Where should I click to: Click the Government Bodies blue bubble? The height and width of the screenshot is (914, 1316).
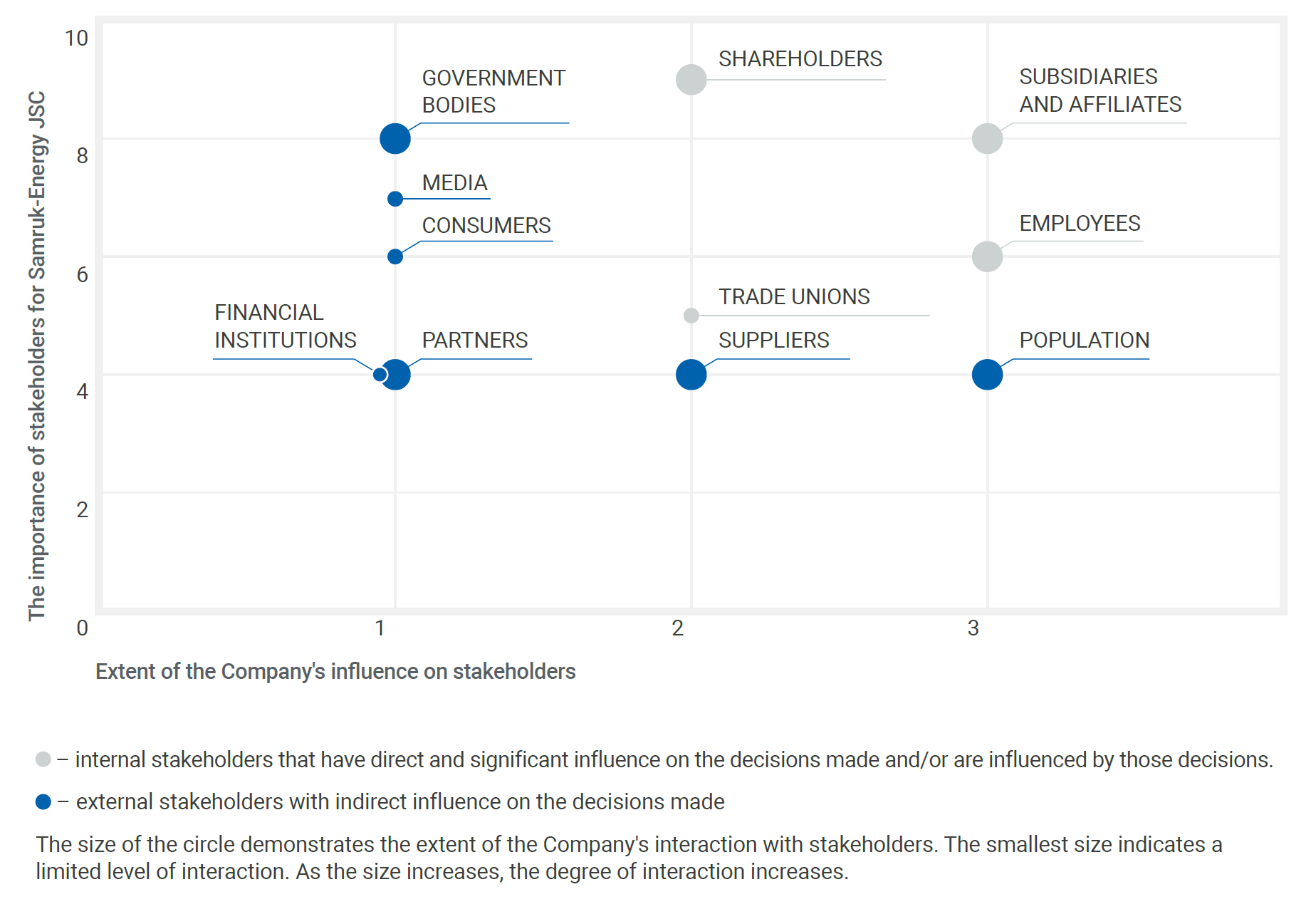click(395, 138)
